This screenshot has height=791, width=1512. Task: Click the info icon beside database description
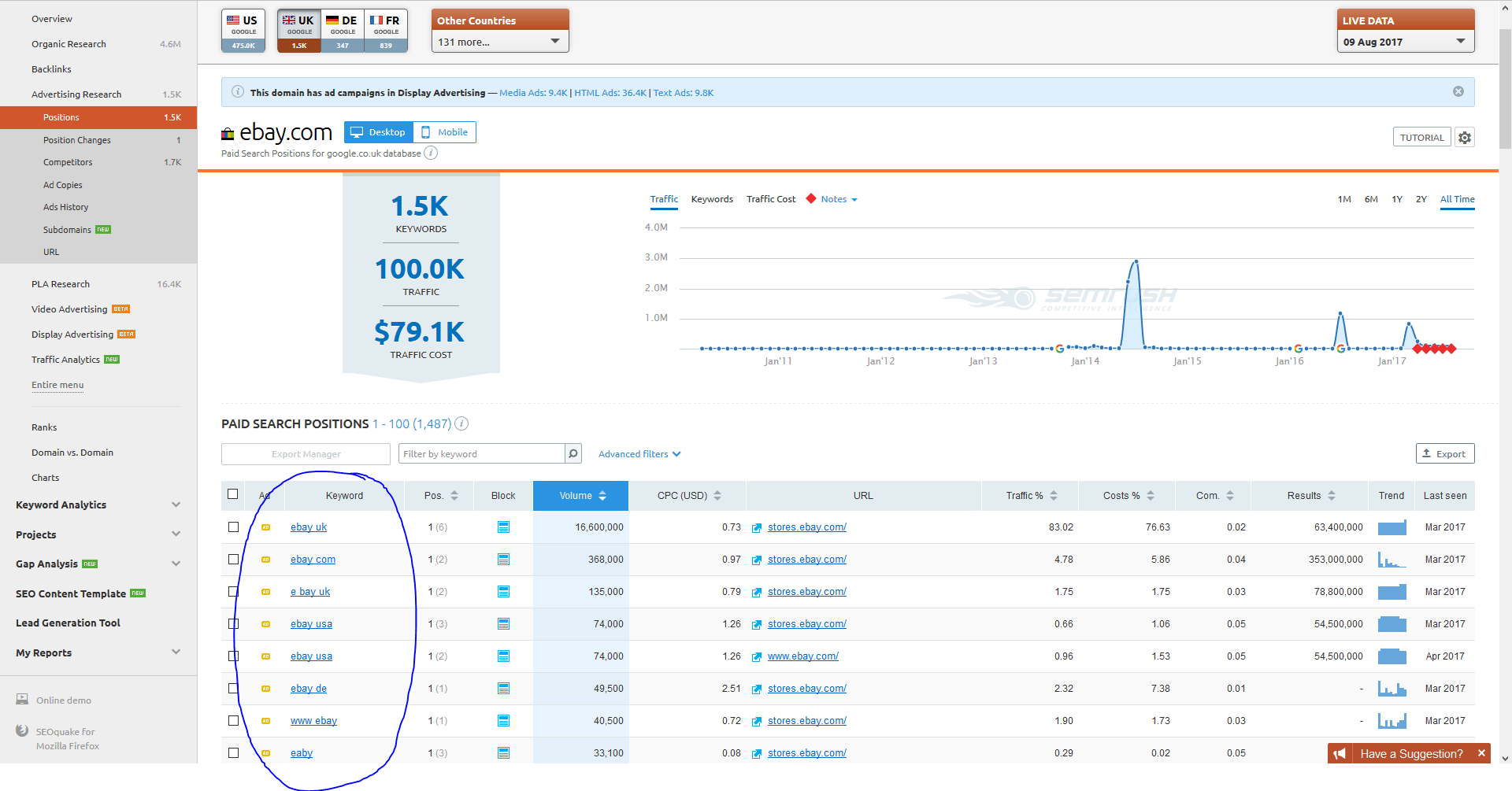coord(431,153)
